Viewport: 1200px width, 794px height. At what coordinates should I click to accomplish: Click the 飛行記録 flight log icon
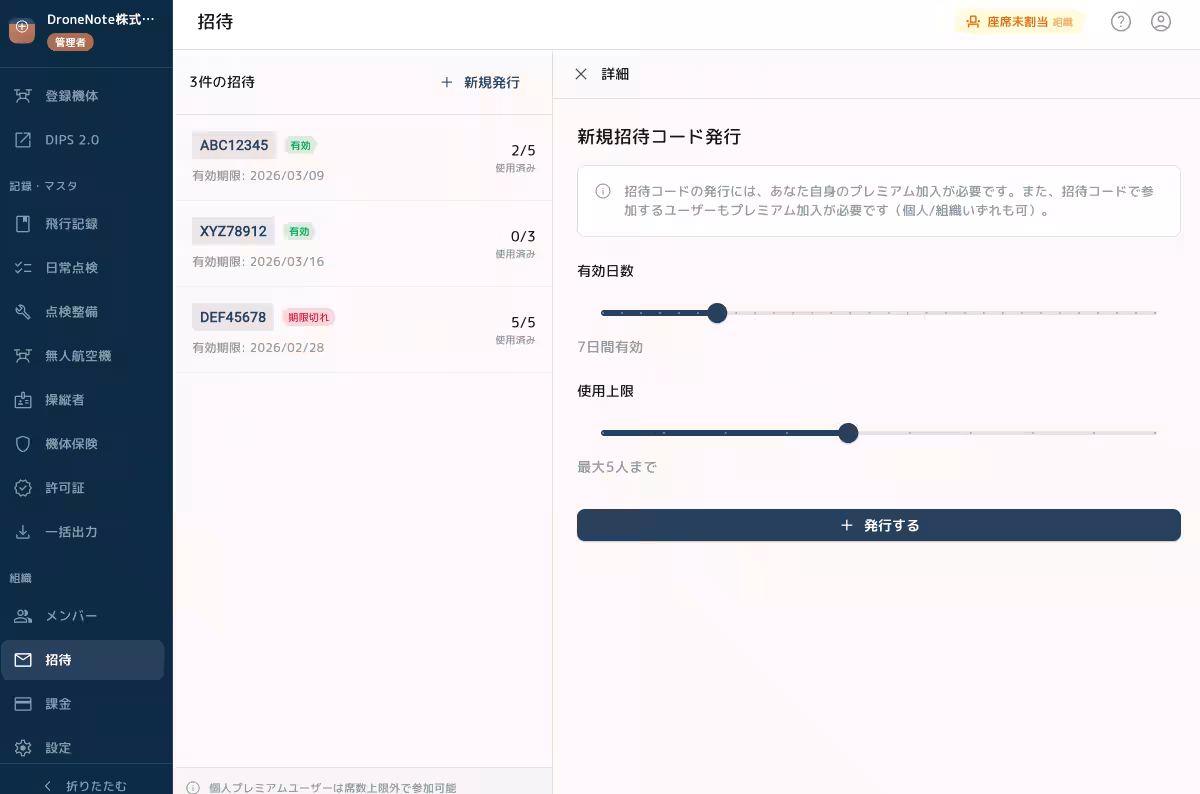tap(23, 223)
